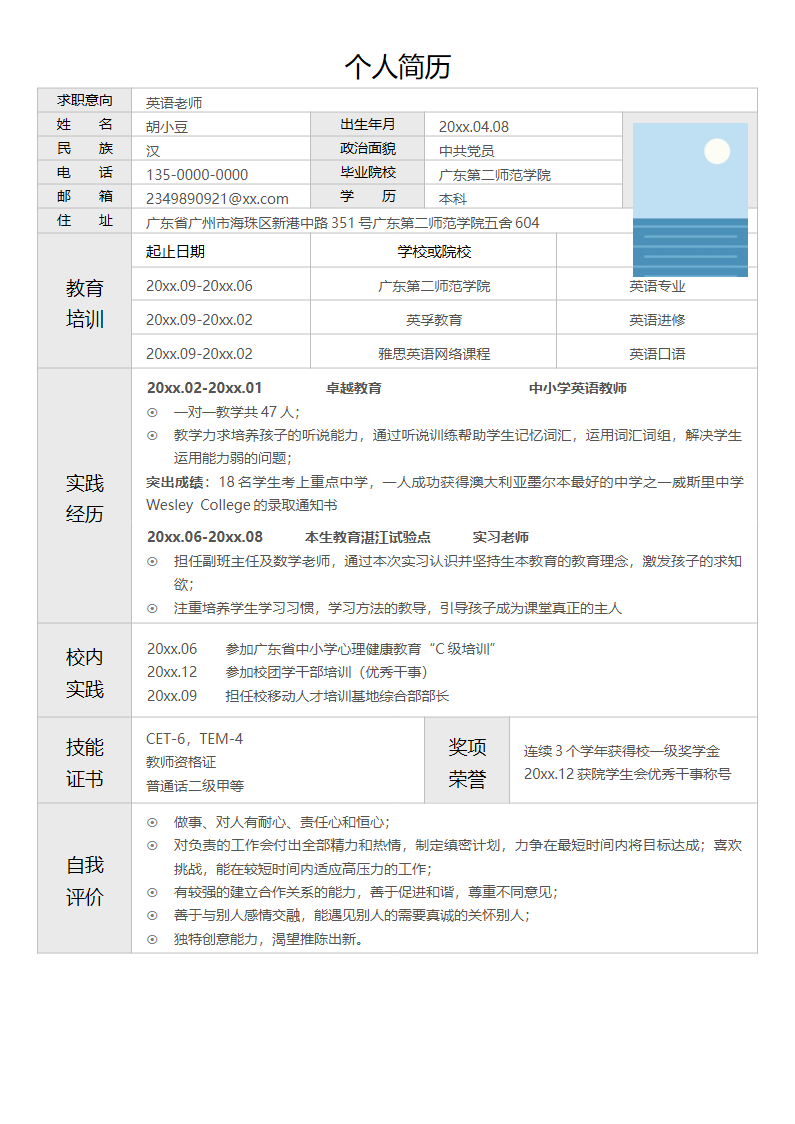The width and height of the screenshot is (795, 1124).
Task: Click the 突出成绩 achievement text
Action: pos(444,493)
